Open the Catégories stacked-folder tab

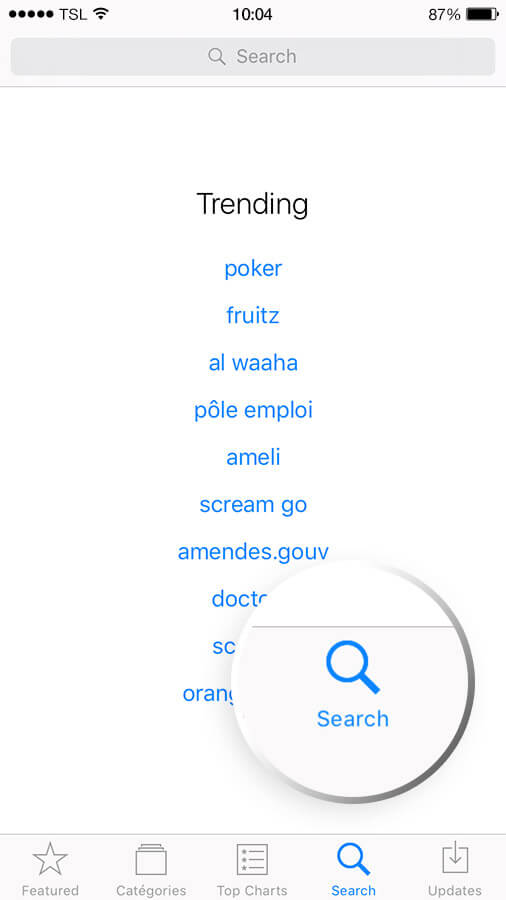pyautogui.click(x=151, y=868)
